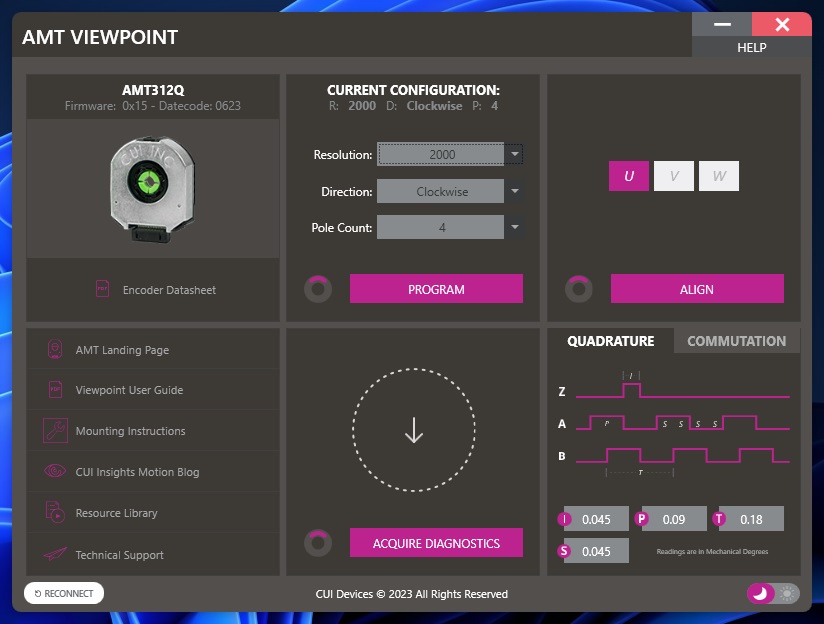The height and width of the screenshot is (624, 824).
Task: Click the Technical Support paper plane icon
Action: [x=55, y=554]
